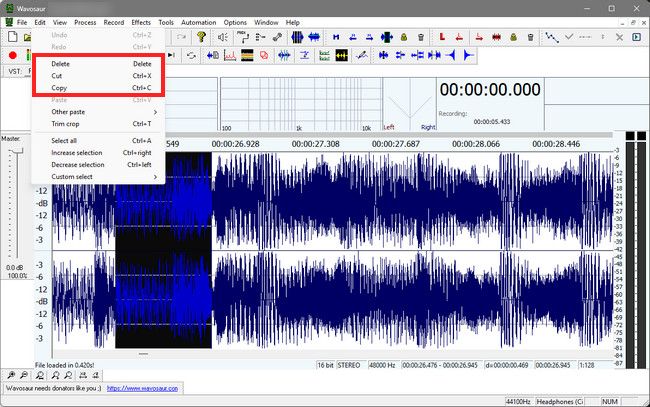Image resolution: width=650 pixels, height=407 pixels.
Task: Open the Tools menu
Action: coord(166,22)
